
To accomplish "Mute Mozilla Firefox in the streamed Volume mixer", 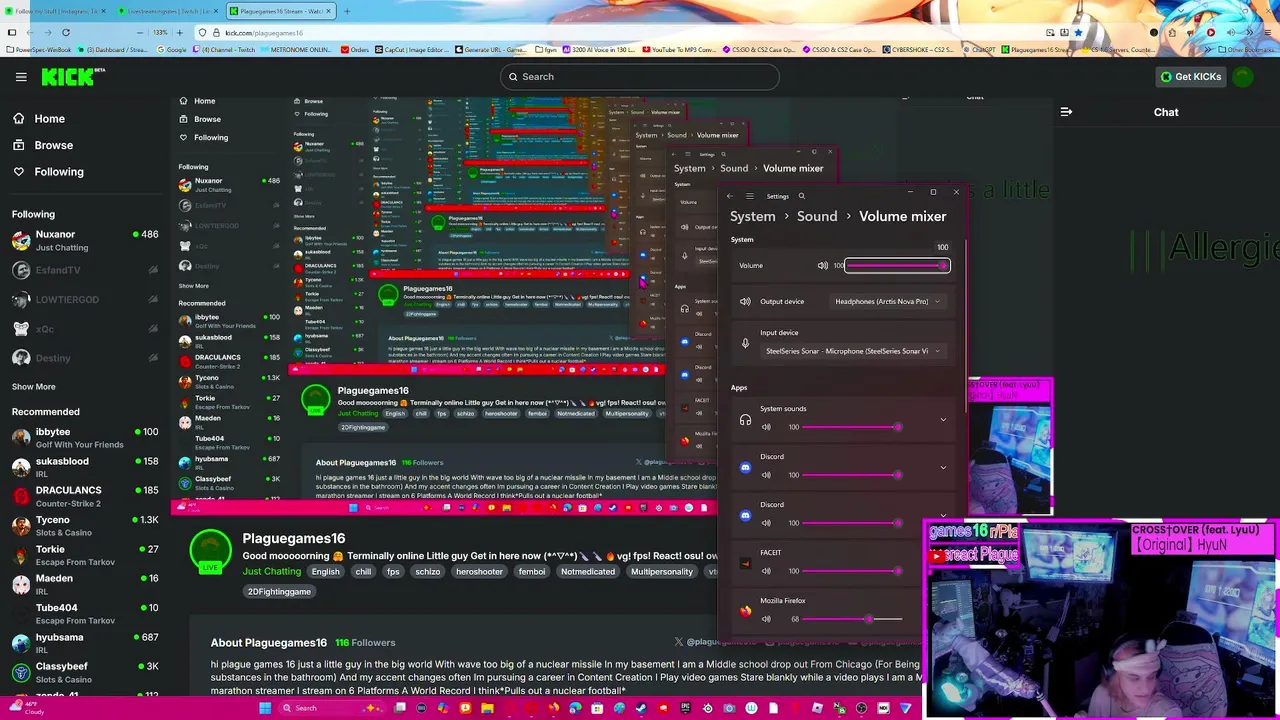I will click(x=766, y=619).
